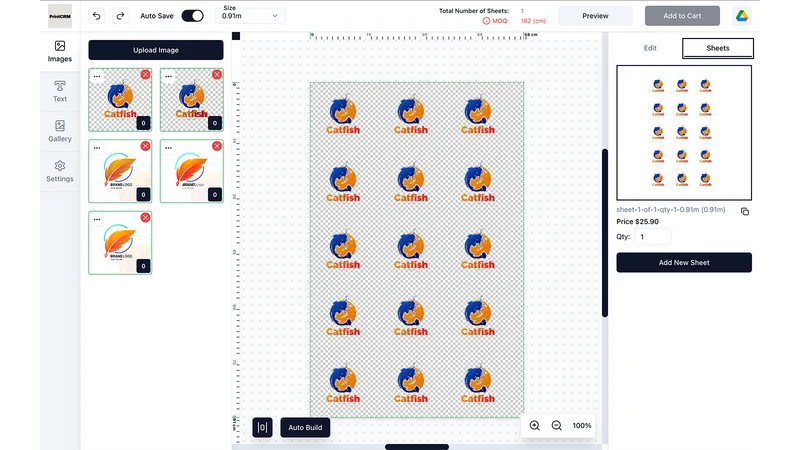800x450 pixels.
Task: Zoom out with the magnifier minus icon
Action: coord(557,426)
